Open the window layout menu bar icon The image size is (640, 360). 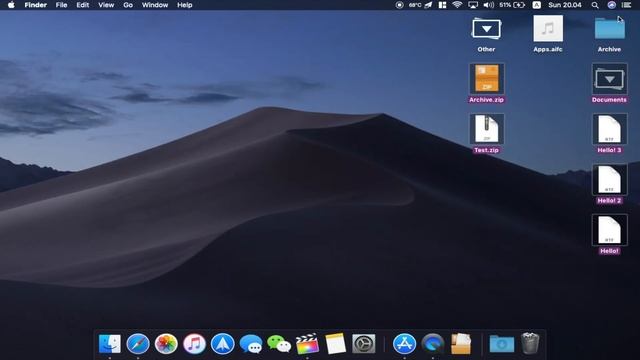442,5
